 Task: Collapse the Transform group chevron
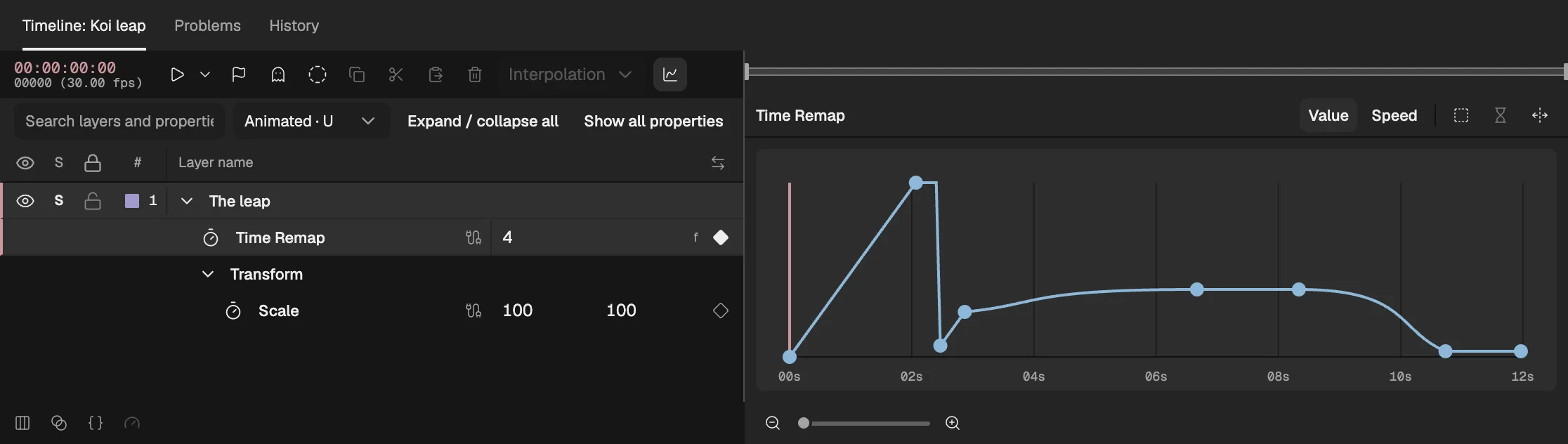[x=208, y=274]
